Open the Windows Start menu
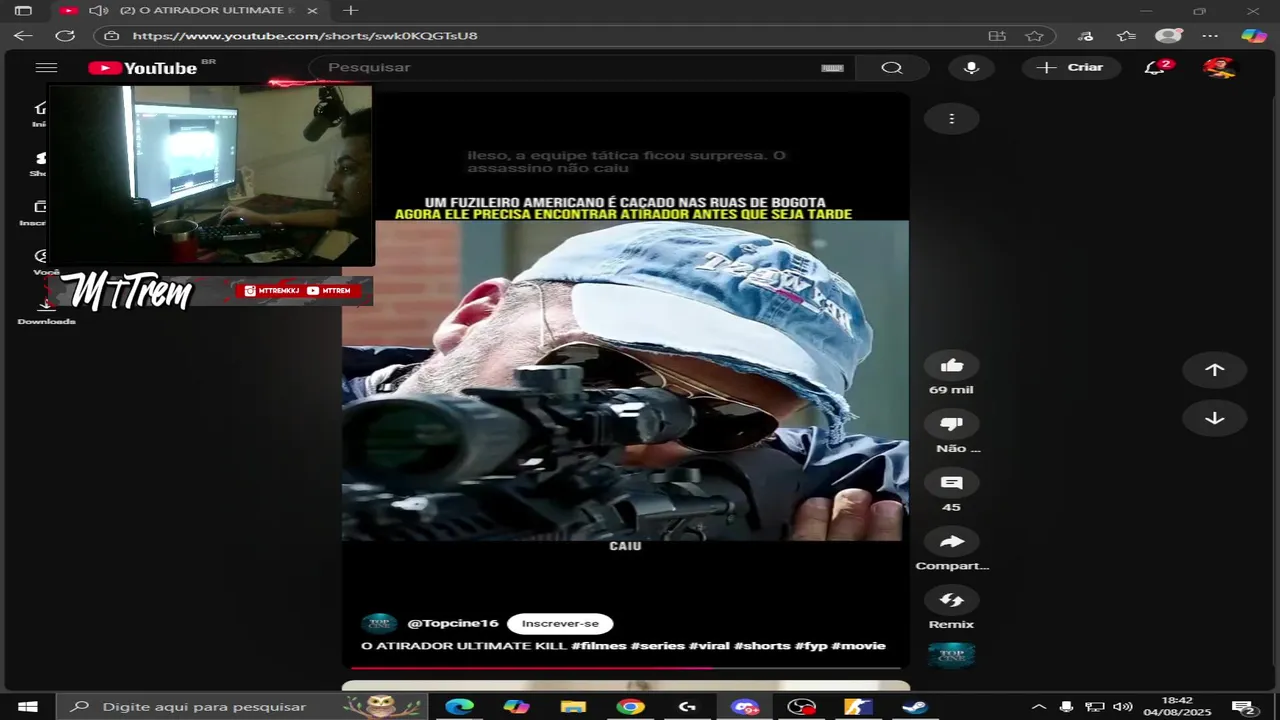This screenshot has height=720, width=1280. click(x=28, y=707)
